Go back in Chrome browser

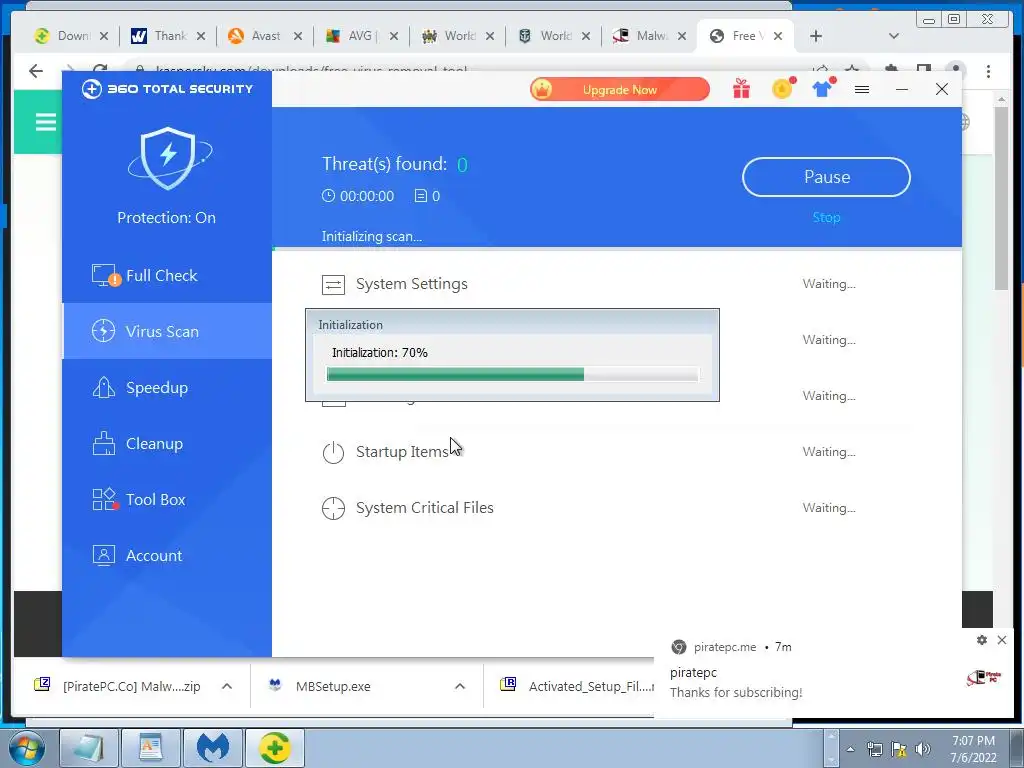coord(36,71)
